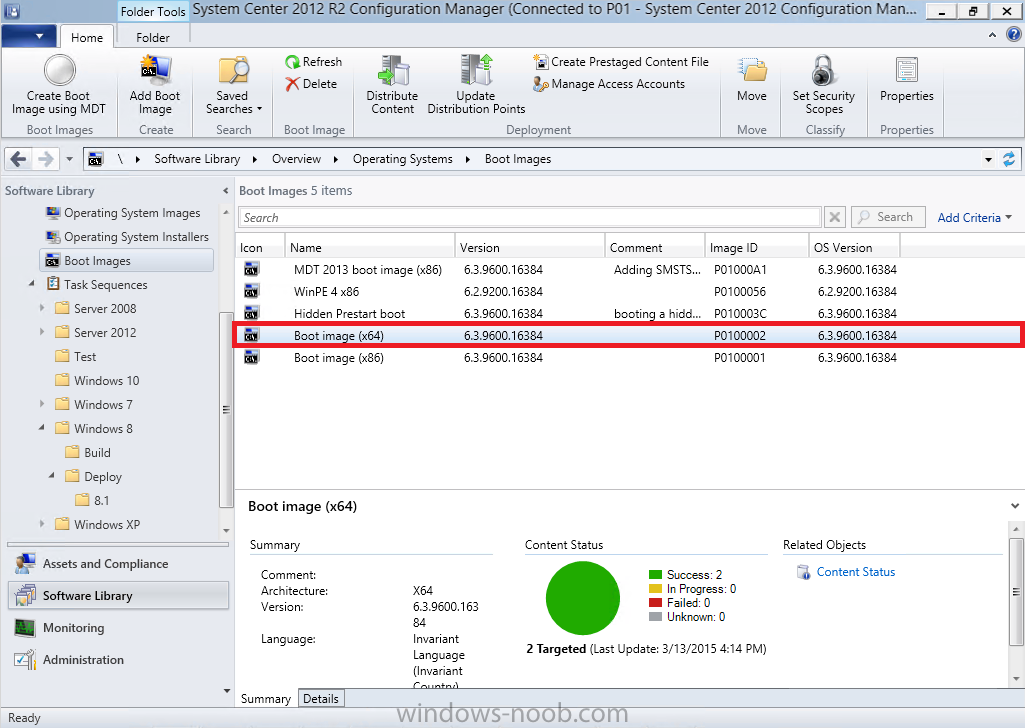Screen dimensions: 1025x728
Task: Click Boot Images in the breadcrumb
Action: [x=518, y=159]
